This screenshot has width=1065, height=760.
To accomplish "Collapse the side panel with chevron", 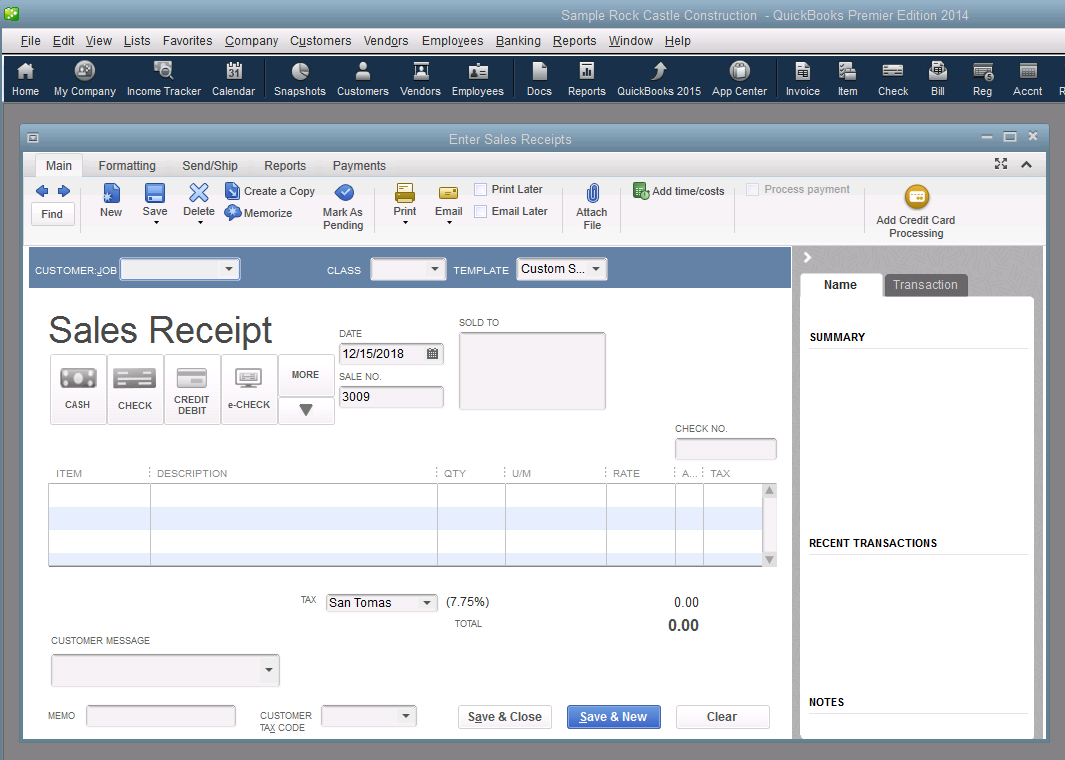I will [x=807, y=257].
